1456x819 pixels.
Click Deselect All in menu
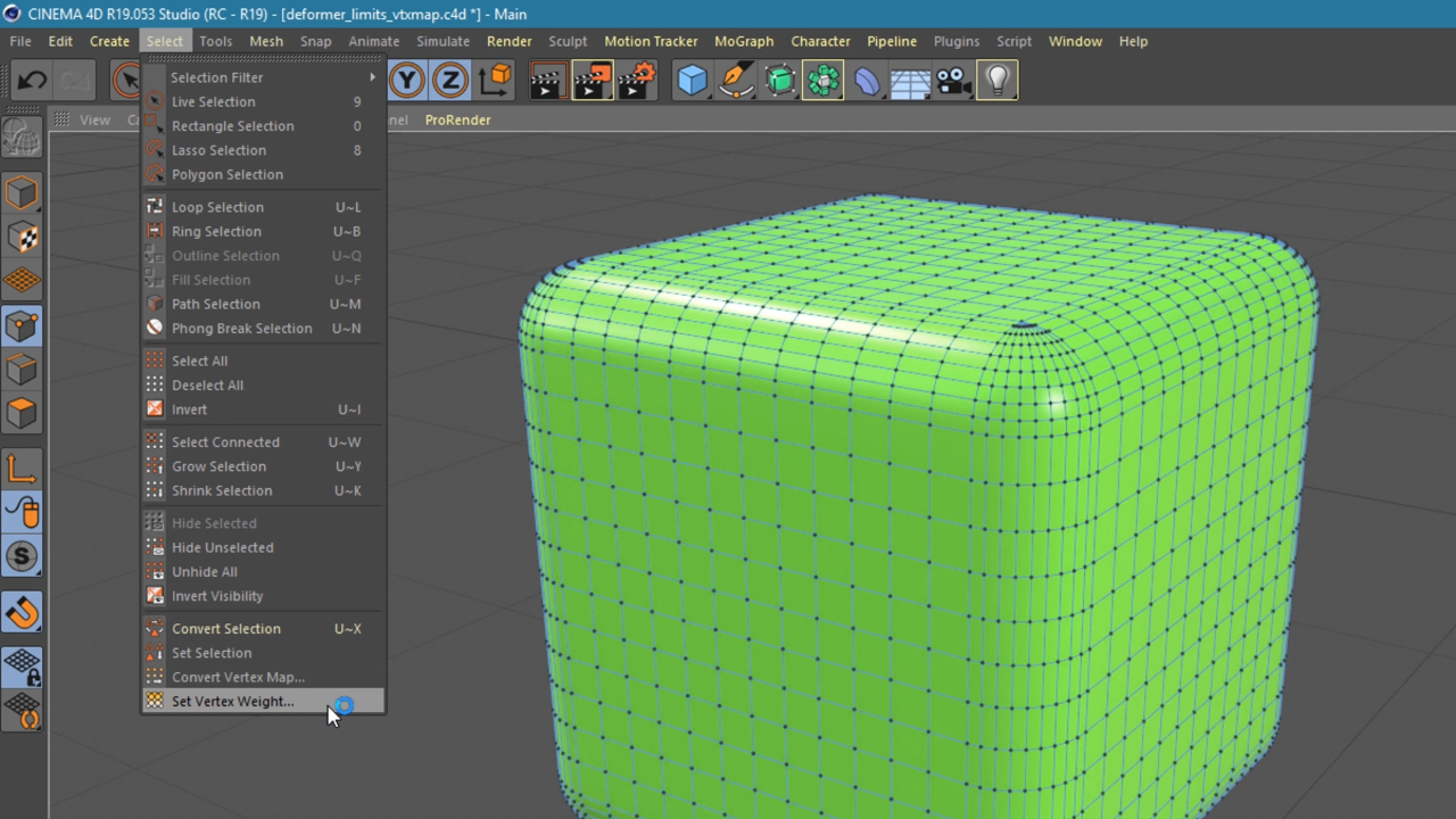tap(264, 385)
